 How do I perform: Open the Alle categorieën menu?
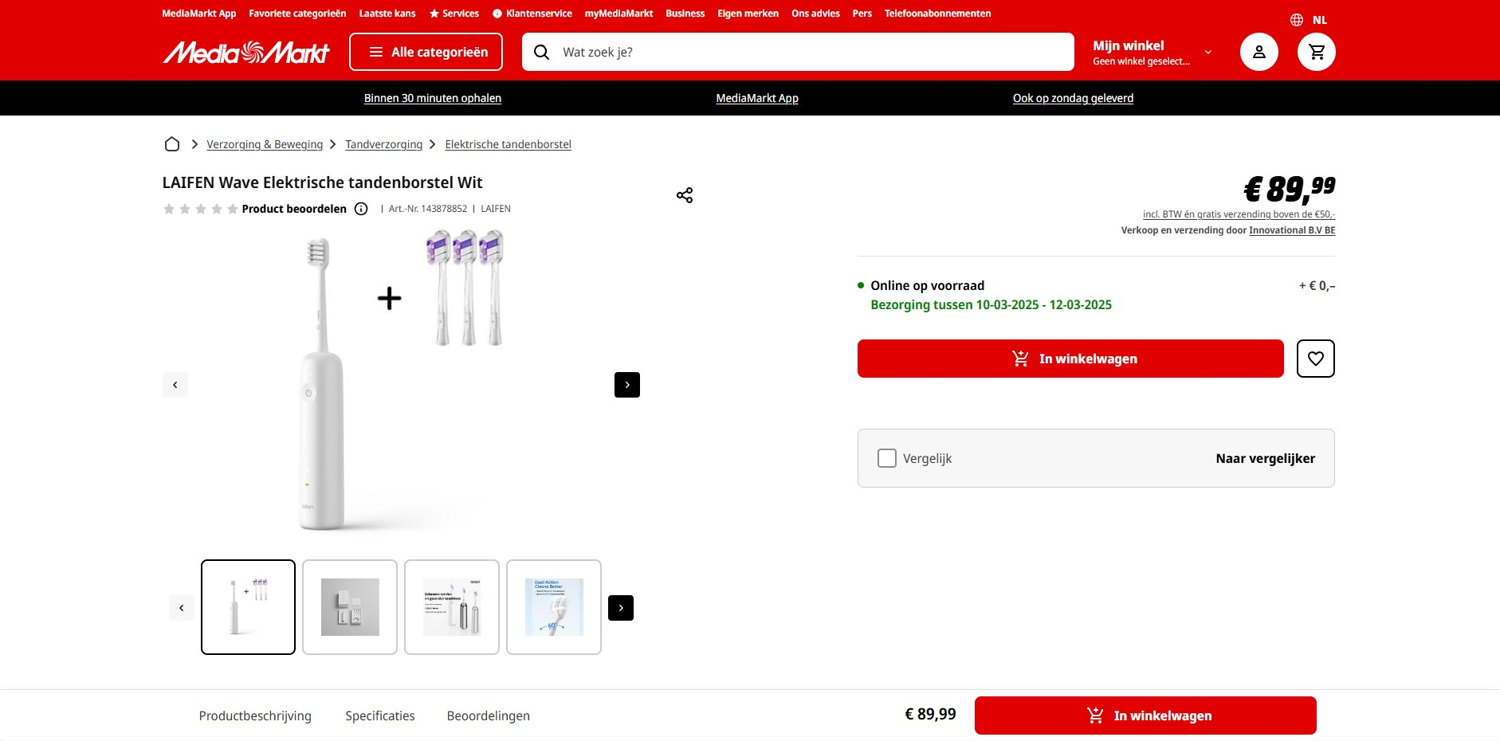coord(426,52)
